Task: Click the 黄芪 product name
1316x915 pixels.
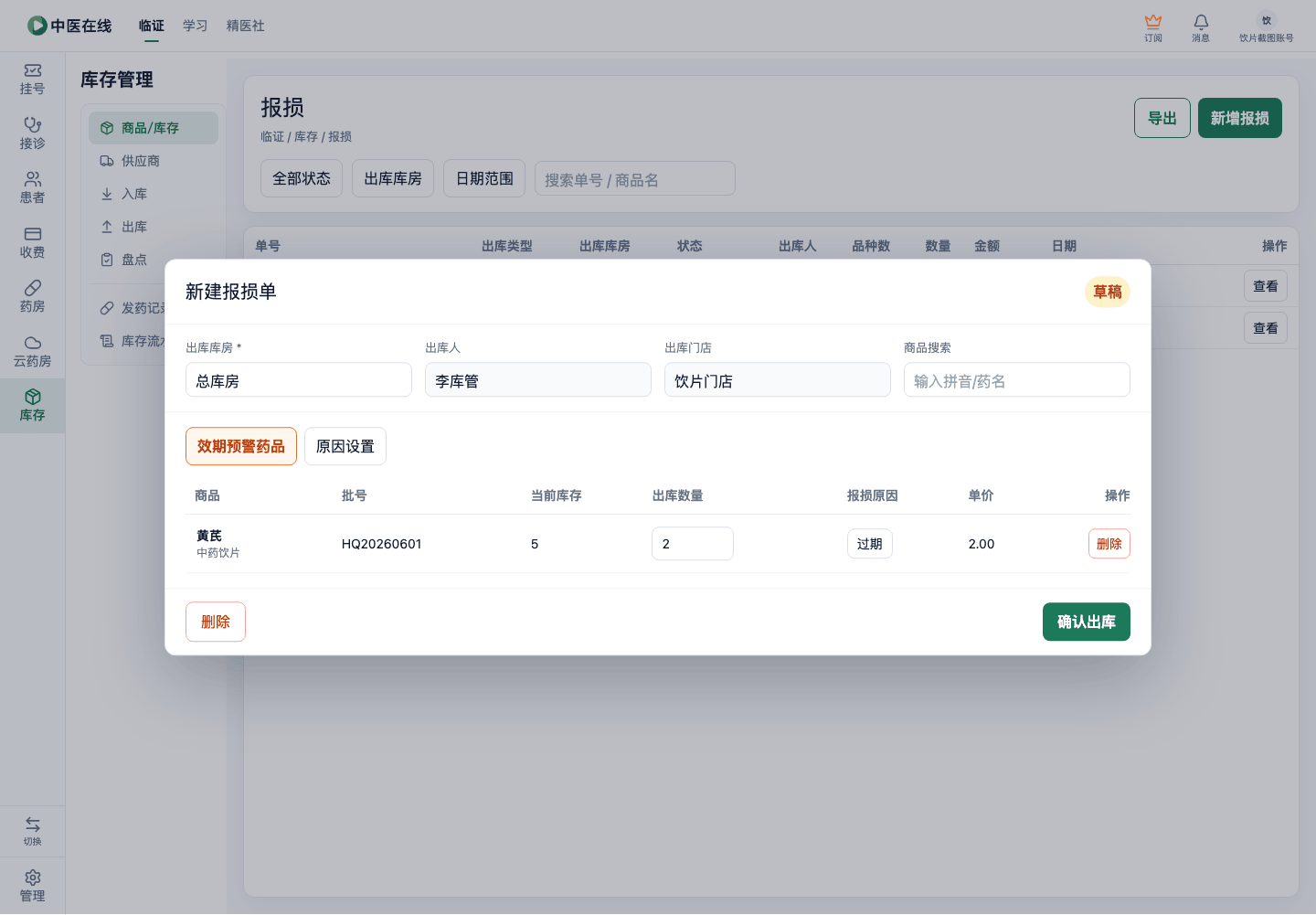Action: 209,536
